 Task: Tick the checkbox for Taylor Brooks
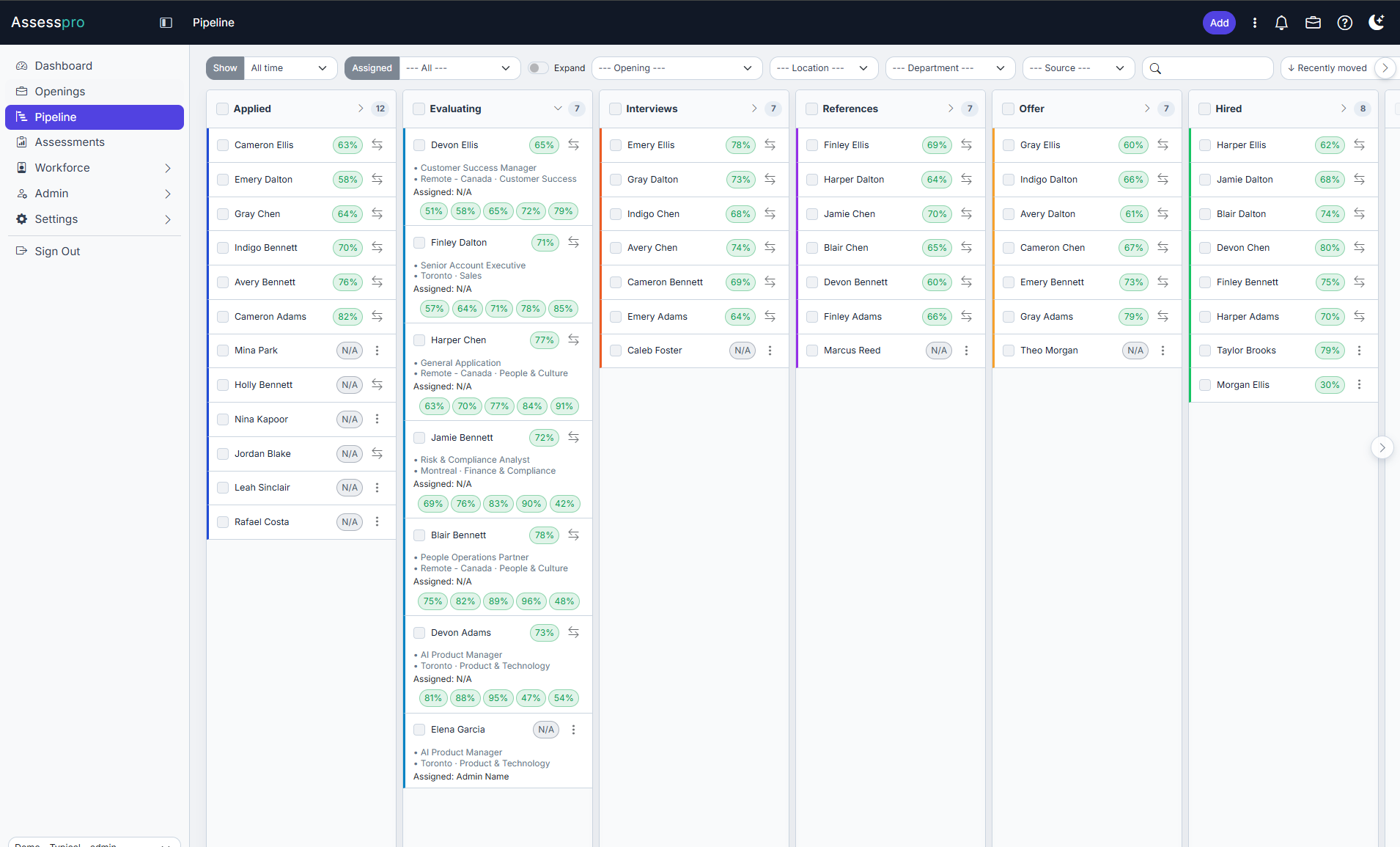tap(1205, 351)
